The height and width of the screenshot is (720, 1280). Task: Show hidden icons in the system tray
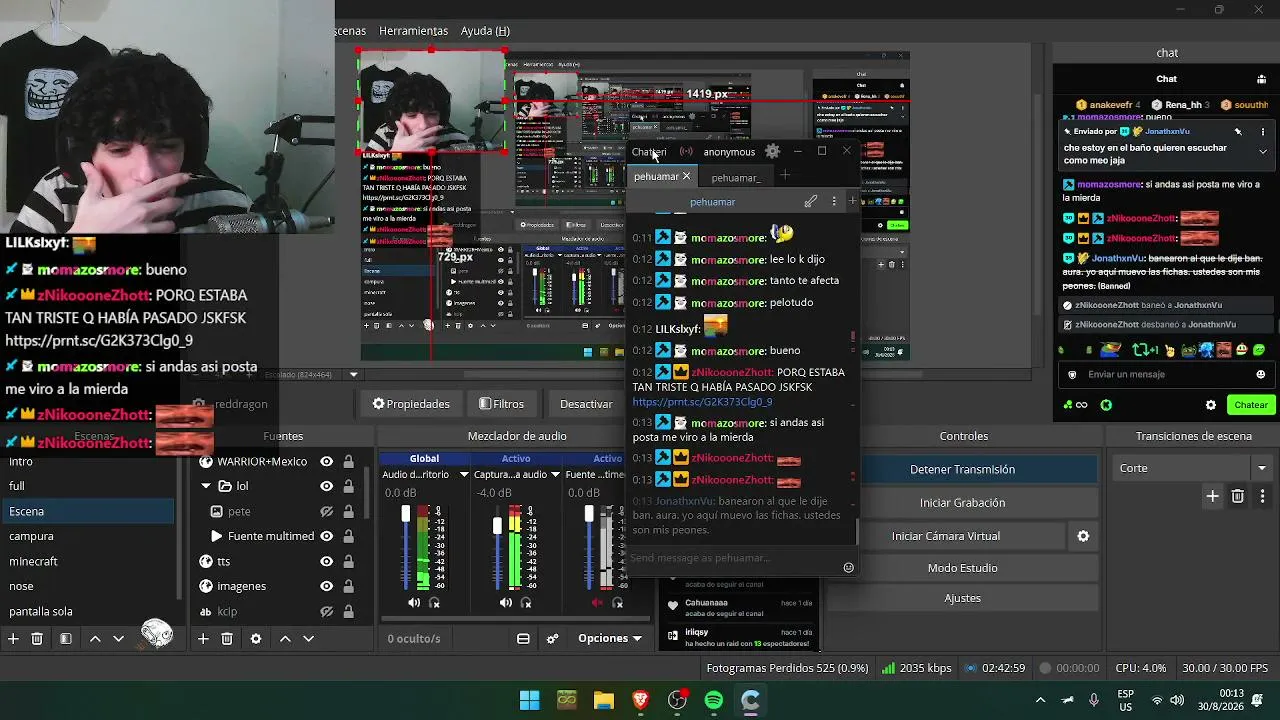pos(1040,700)
